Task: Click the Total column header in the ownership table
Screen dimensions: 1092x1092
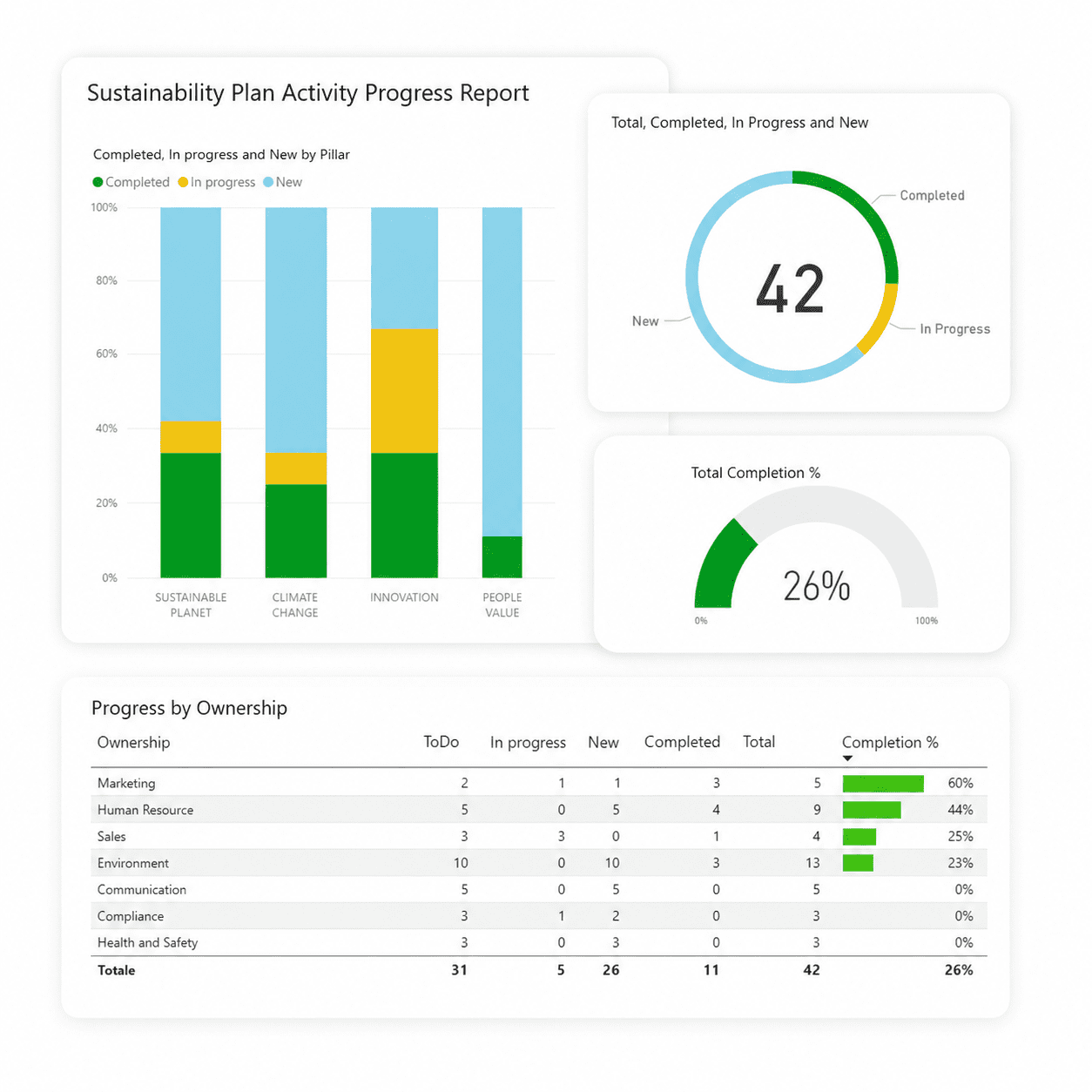Action: point(758,742)
